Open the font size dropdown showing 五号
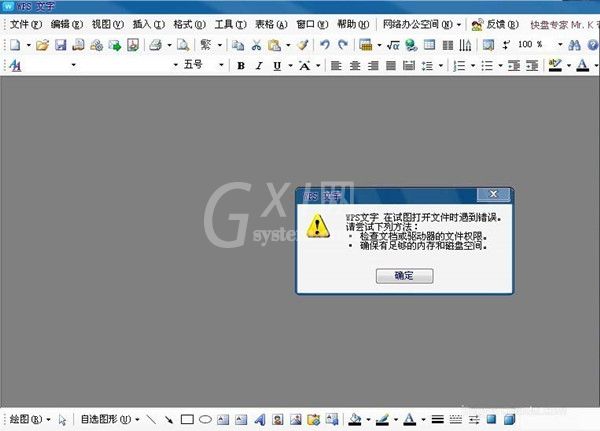This screenshot has height=431, width=600. (x=221, y=65)
